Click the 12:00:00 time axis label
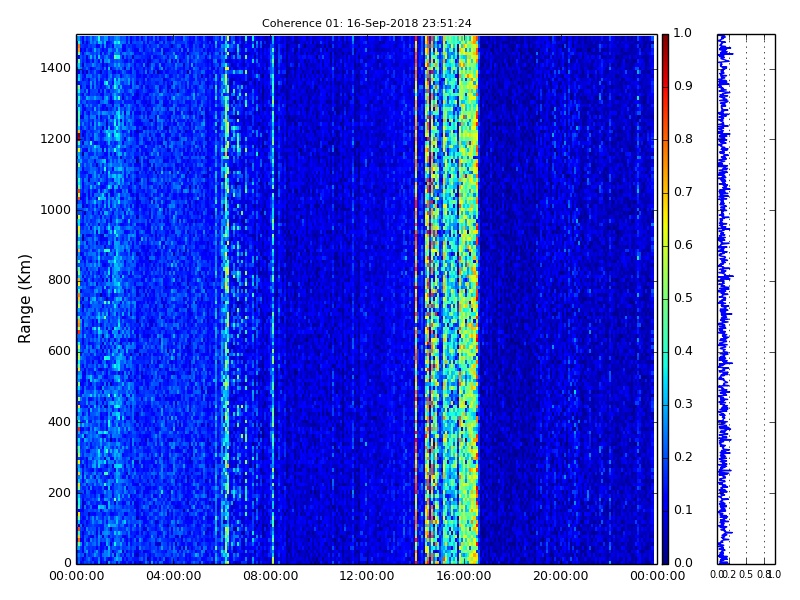 pos(367,576)
